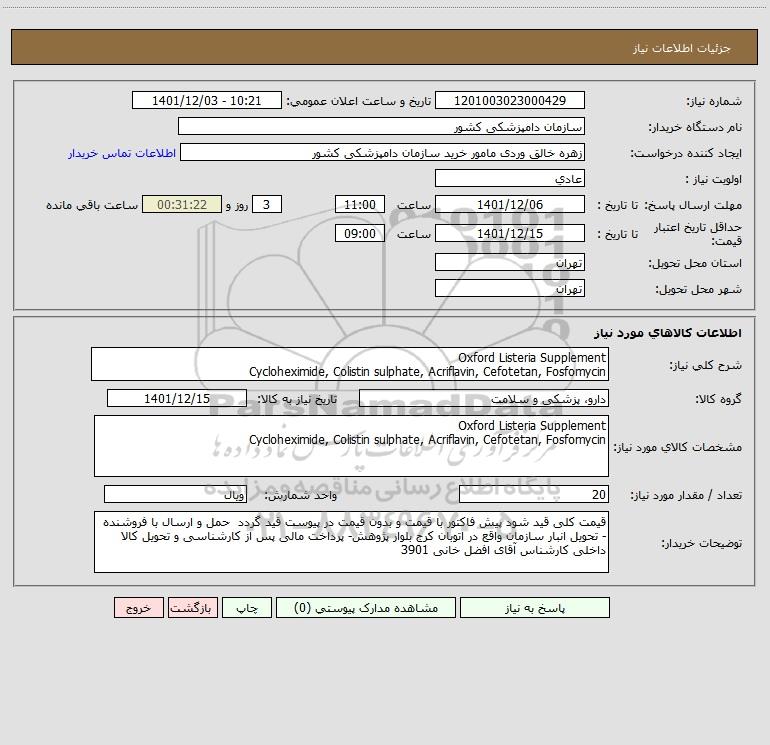Click the general description box 'شرح کلی نیاز'

pos(350,364)
